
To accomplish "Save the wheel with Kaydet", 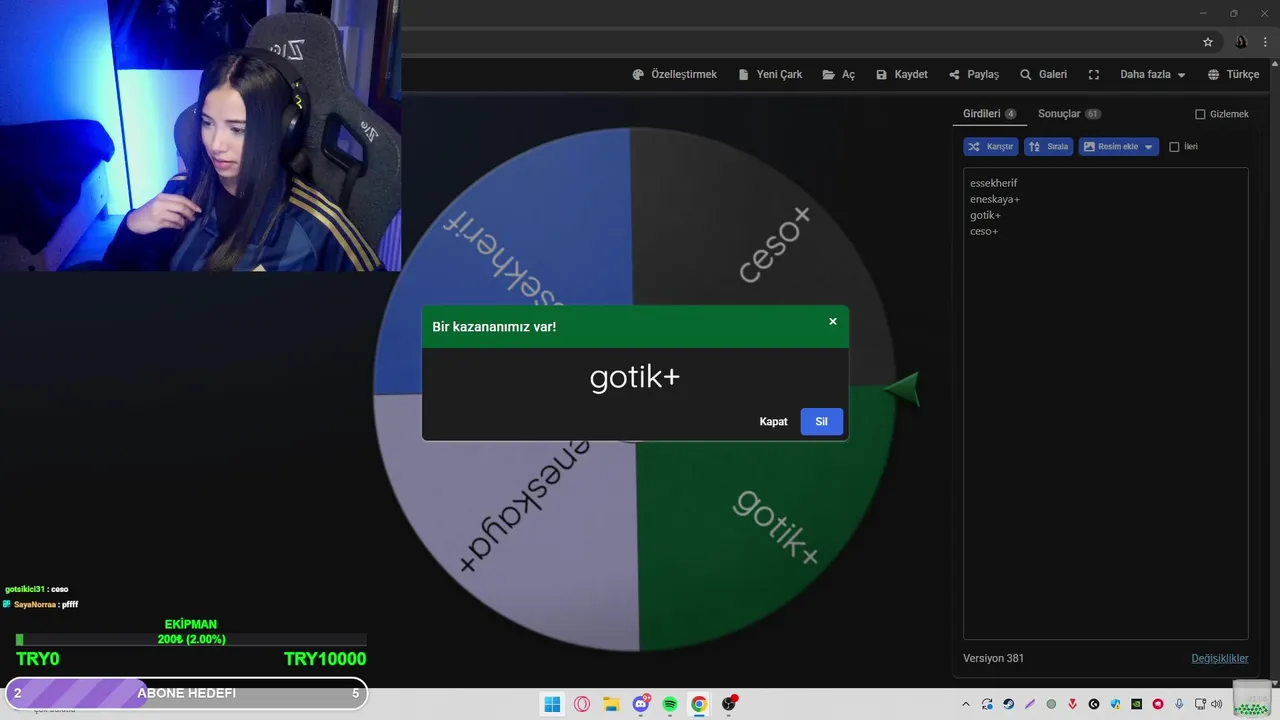I will (x=902, y=75).
